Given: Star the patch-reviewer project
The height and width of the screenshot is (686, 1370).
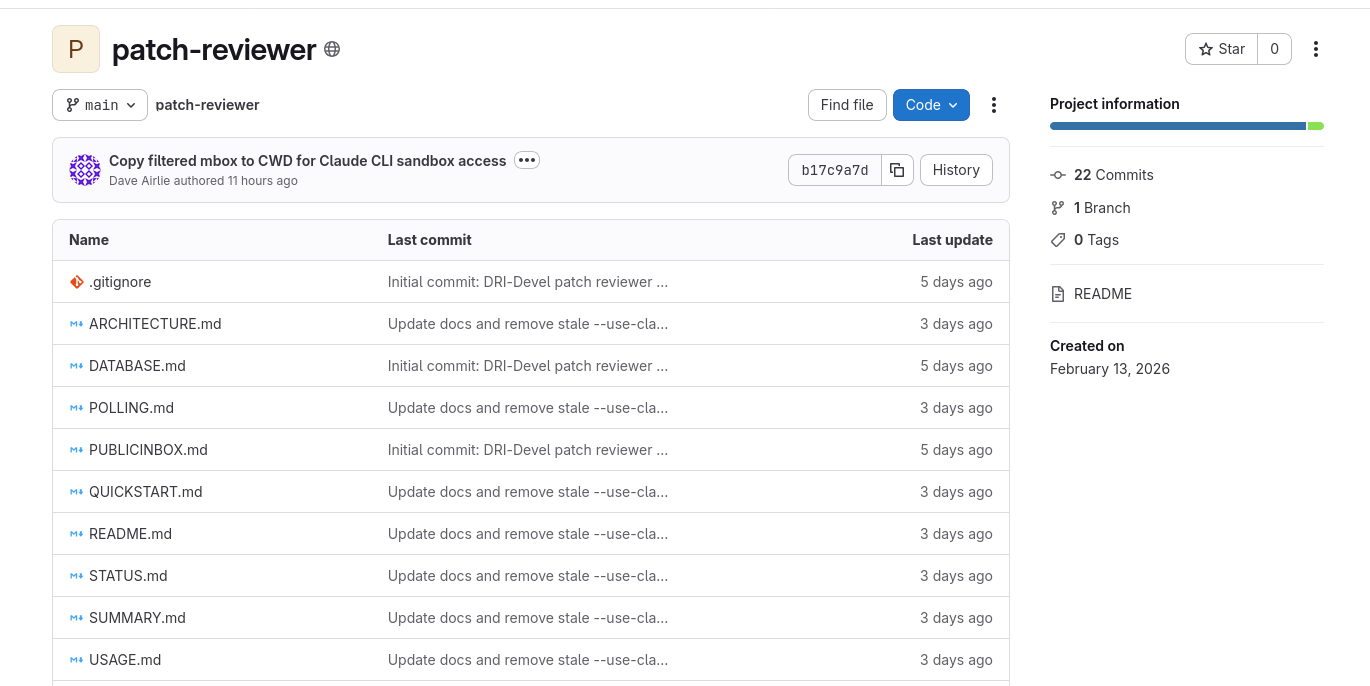Looking at the screenshot, I should click(1221, 49).
